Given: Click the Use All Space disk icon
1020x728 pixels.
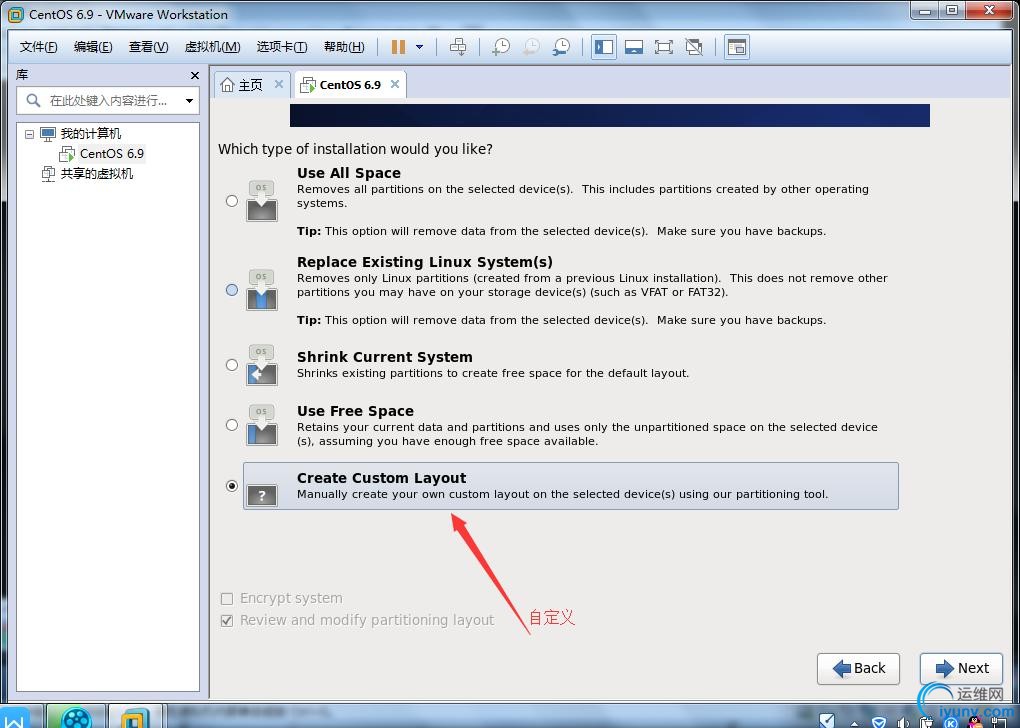Looking at the screenshot, I should pyautogui.click(x=262, y=201).
